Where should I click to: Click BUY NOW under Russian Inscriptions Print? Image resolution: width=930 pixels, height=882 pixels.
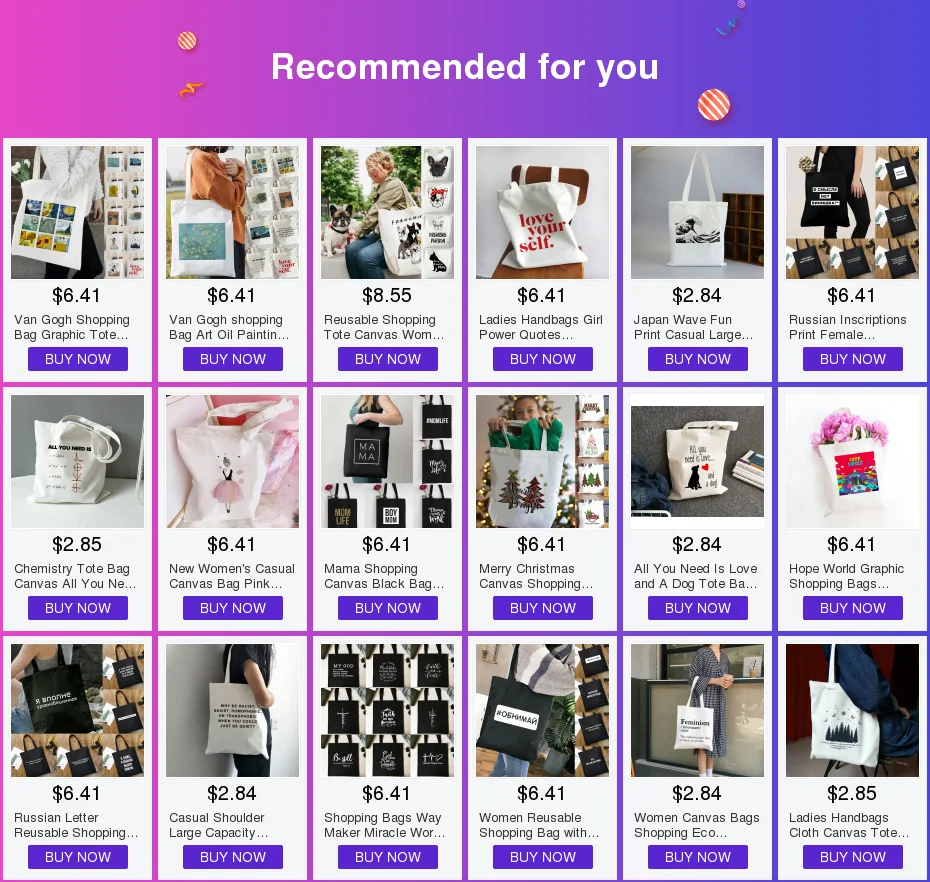tap(852, 359)
